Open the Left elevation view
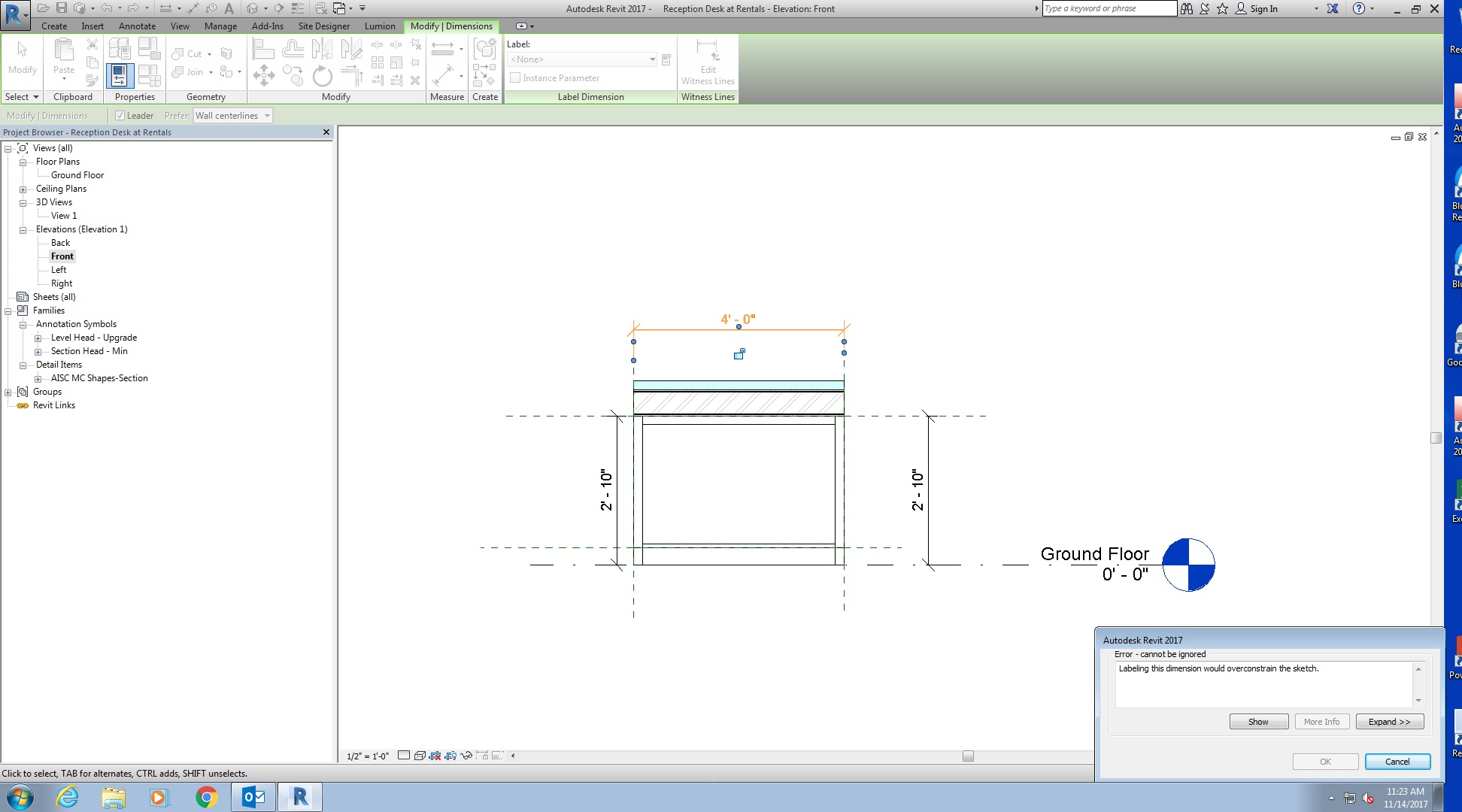 (59, 270)
